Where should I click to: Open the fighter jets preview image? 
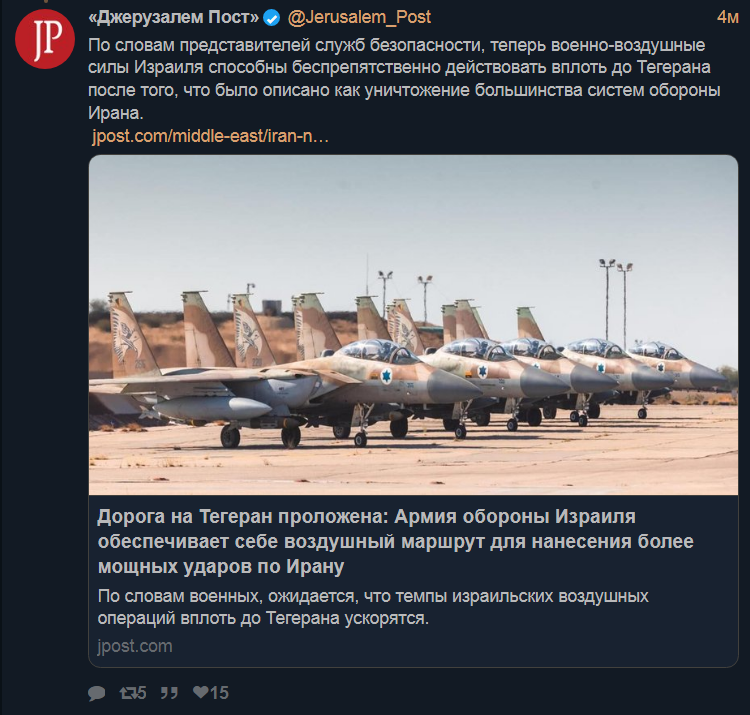click(x=413, y=325)
